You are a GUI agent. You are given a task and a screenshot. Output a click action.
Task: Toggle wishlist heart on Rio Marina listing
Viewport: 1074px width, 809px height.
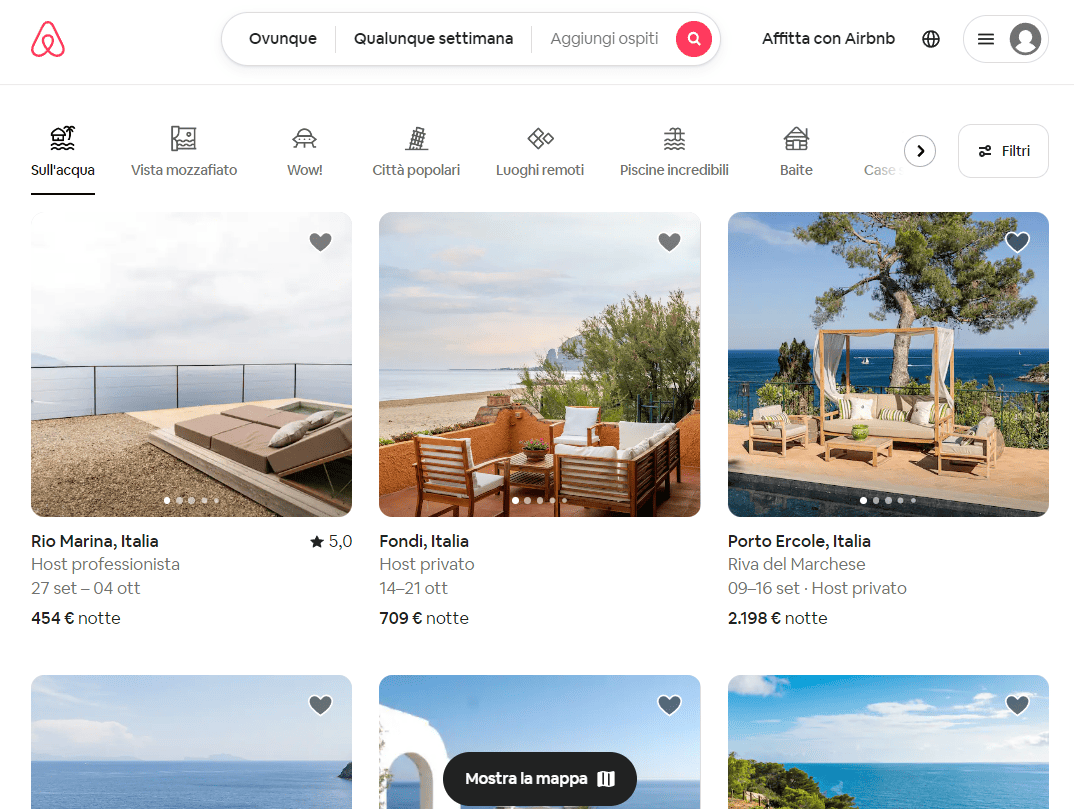(320, 241)
